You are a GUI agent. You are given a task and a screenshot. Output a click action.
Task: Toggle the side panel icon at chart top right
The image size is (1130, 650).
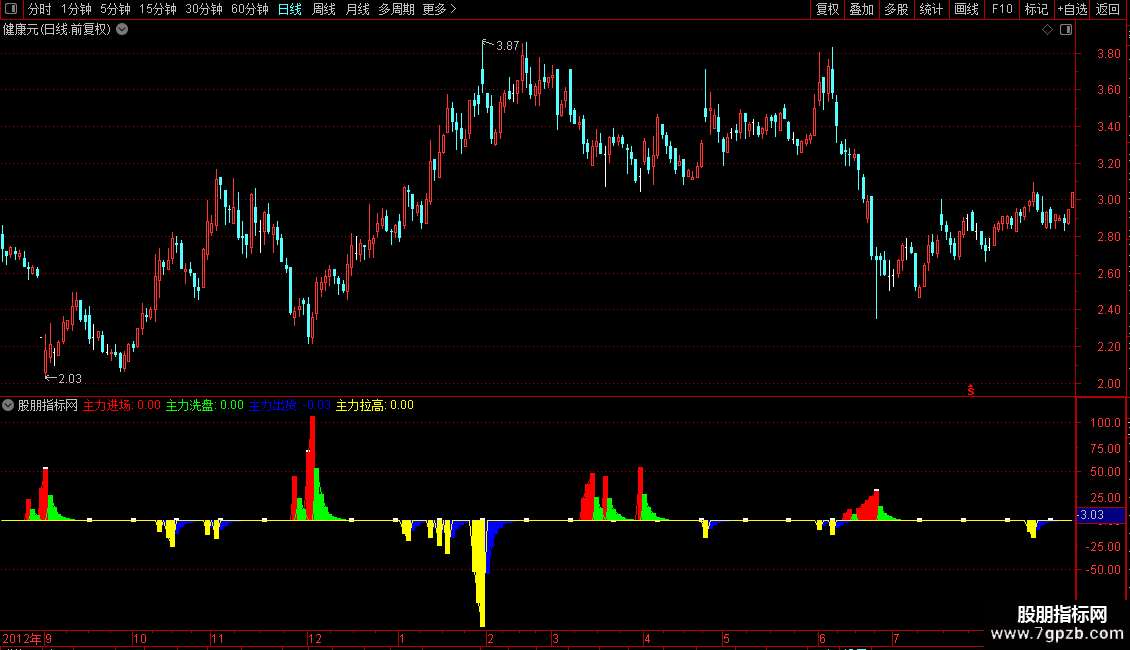tap(1066, 30)
